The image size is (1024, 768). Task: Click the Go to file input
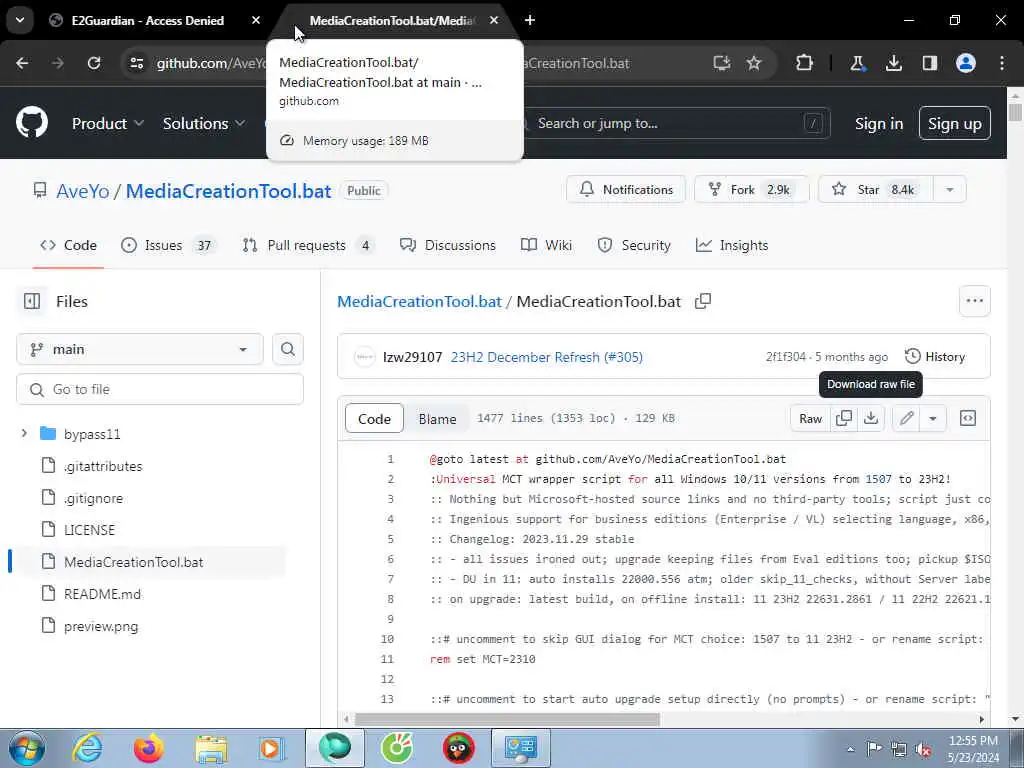[x=160, y=389]
